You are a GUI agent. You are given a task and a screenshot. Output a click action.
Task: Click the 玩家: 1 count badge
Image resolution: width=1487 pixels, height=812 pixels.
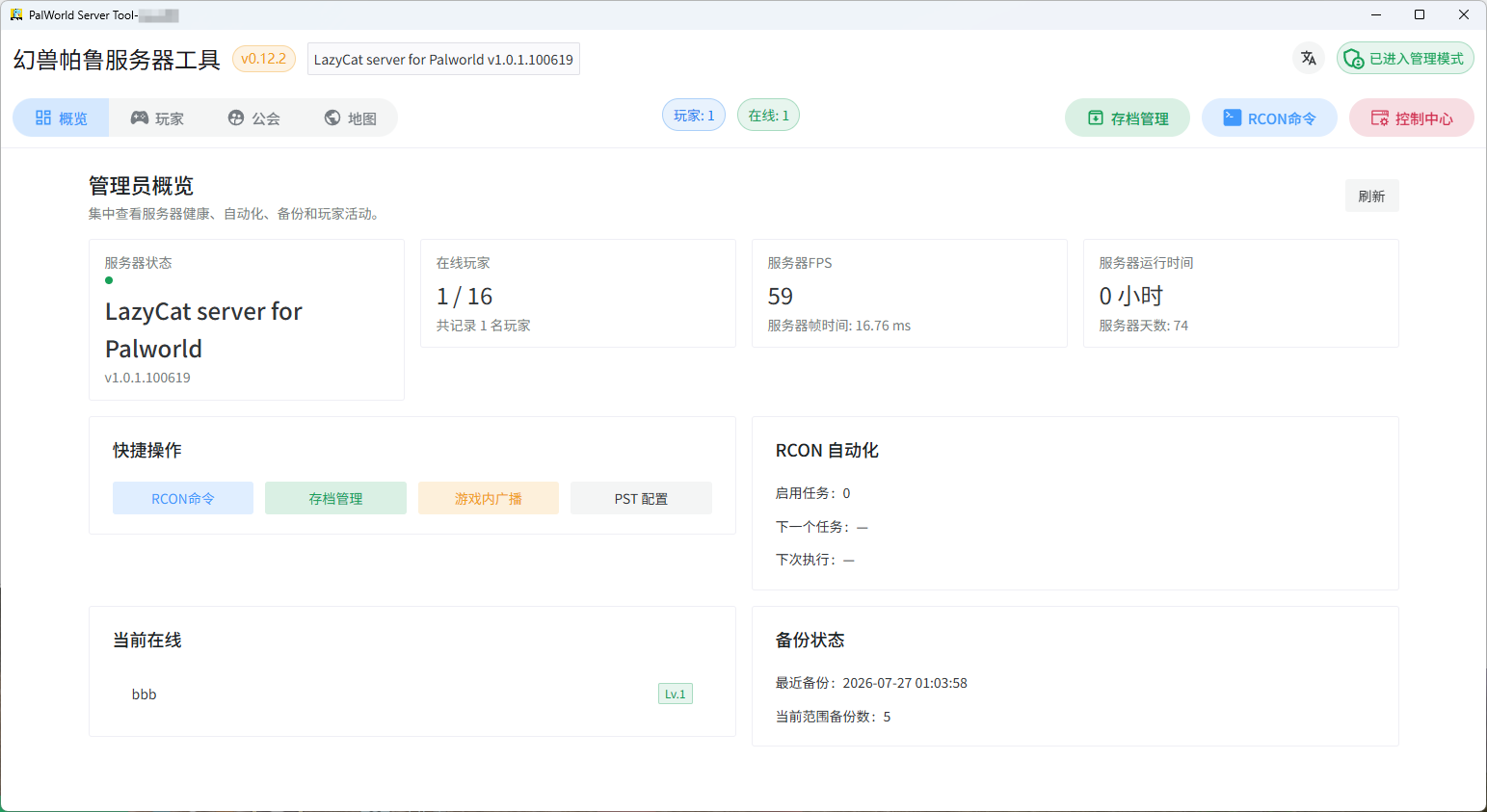pos(694,115)
